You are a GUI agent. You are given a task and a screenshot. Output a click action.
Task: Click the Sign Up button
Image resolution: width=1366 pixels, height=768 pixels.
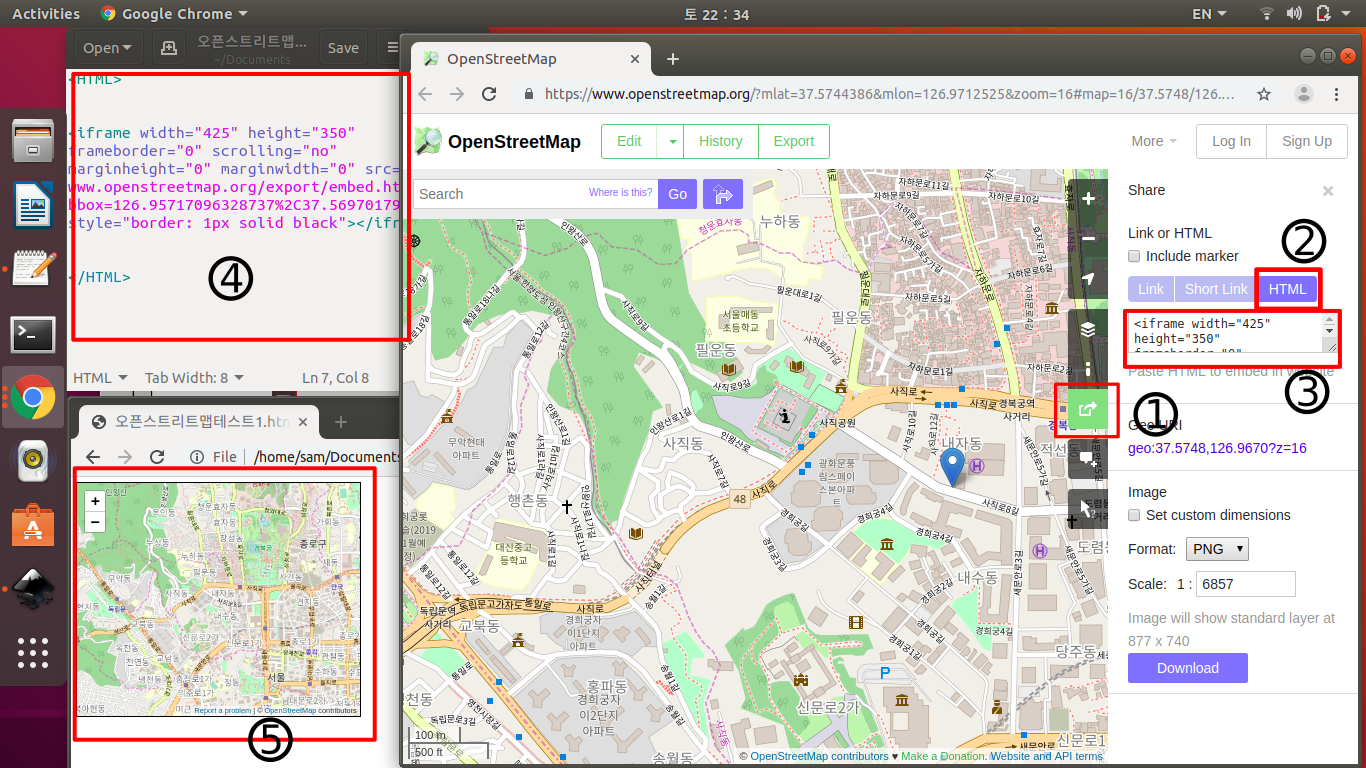[1307, 141]
